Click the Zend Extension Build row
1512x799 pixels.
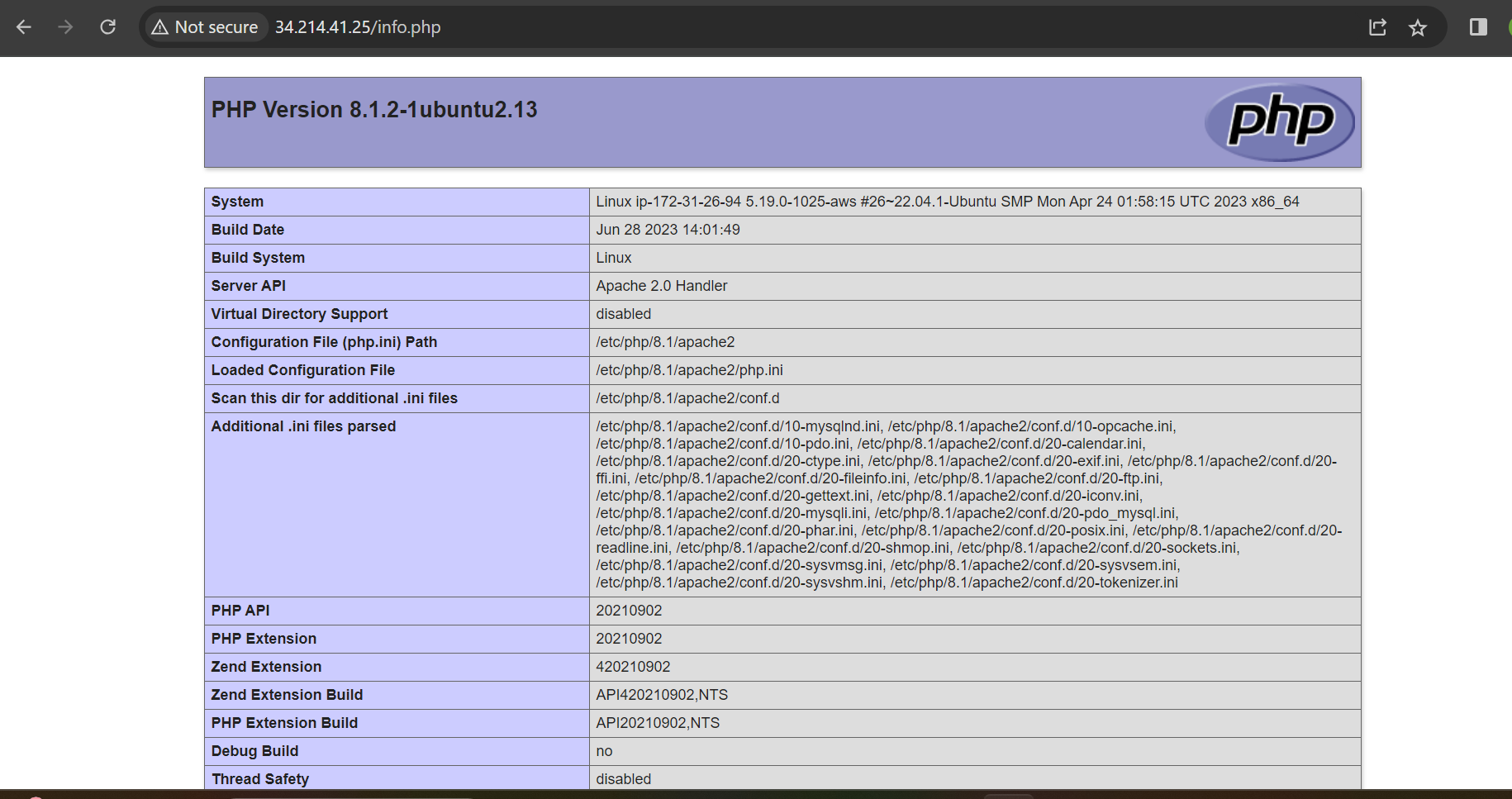[286, 695]
